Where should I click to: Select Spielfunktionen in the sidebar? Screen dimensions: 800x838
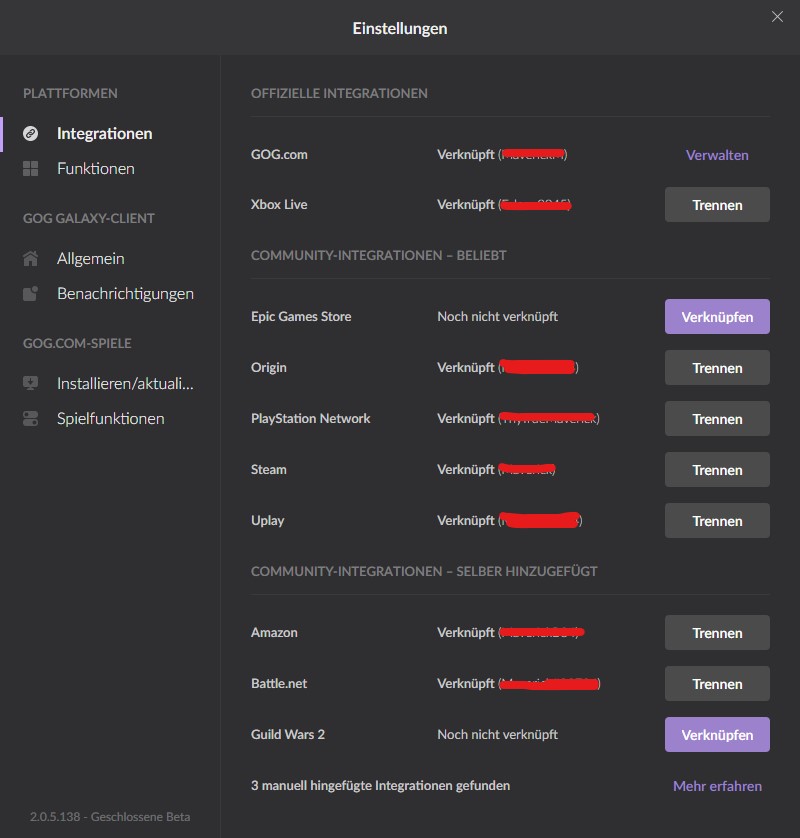pos(111,418)
